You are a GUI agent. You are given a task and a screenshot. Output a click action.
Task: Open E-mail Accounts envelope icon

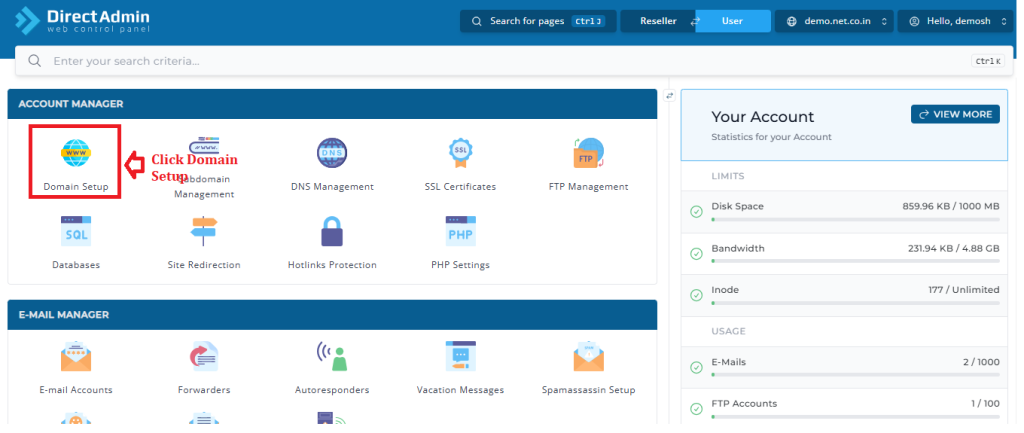point(76,356)
